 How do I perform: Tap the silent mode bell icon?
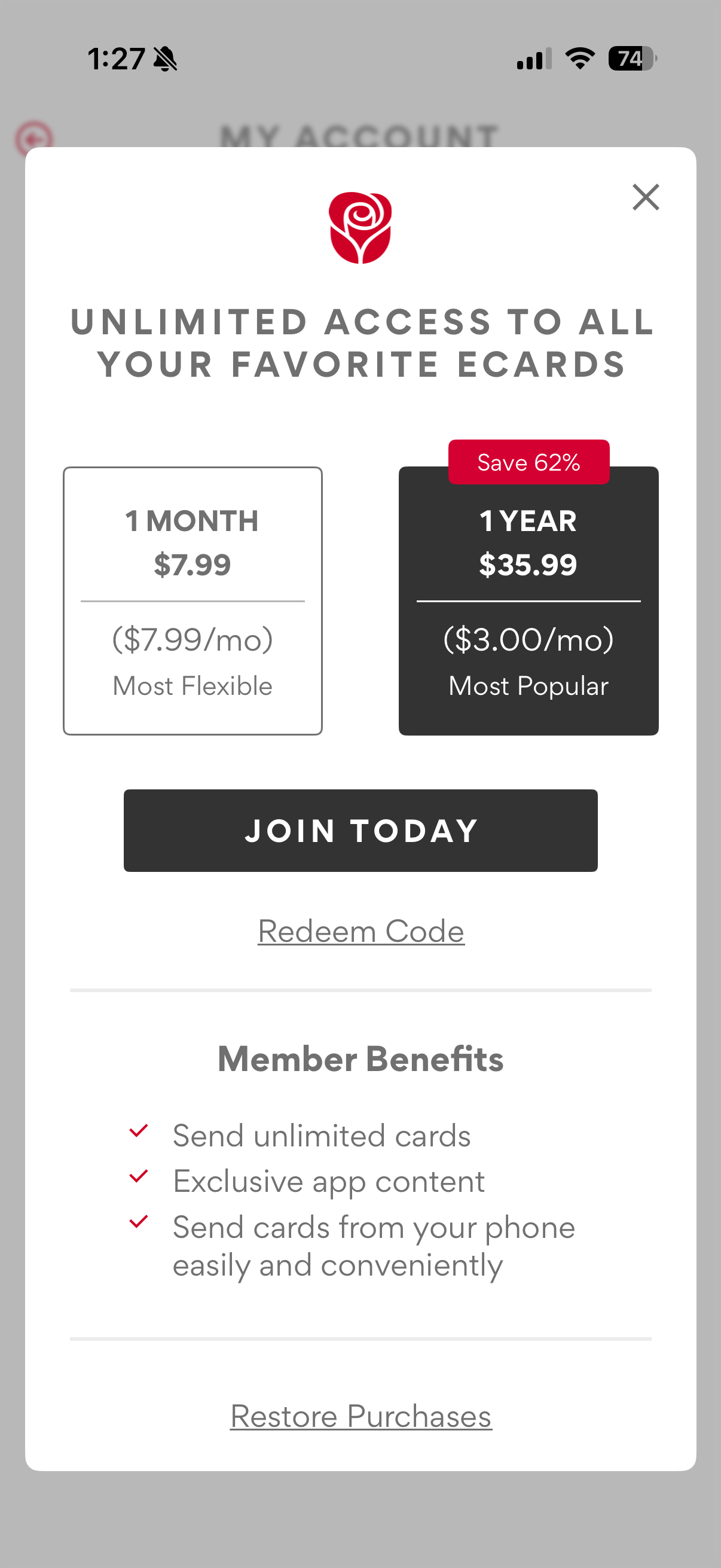coord(165,60)
